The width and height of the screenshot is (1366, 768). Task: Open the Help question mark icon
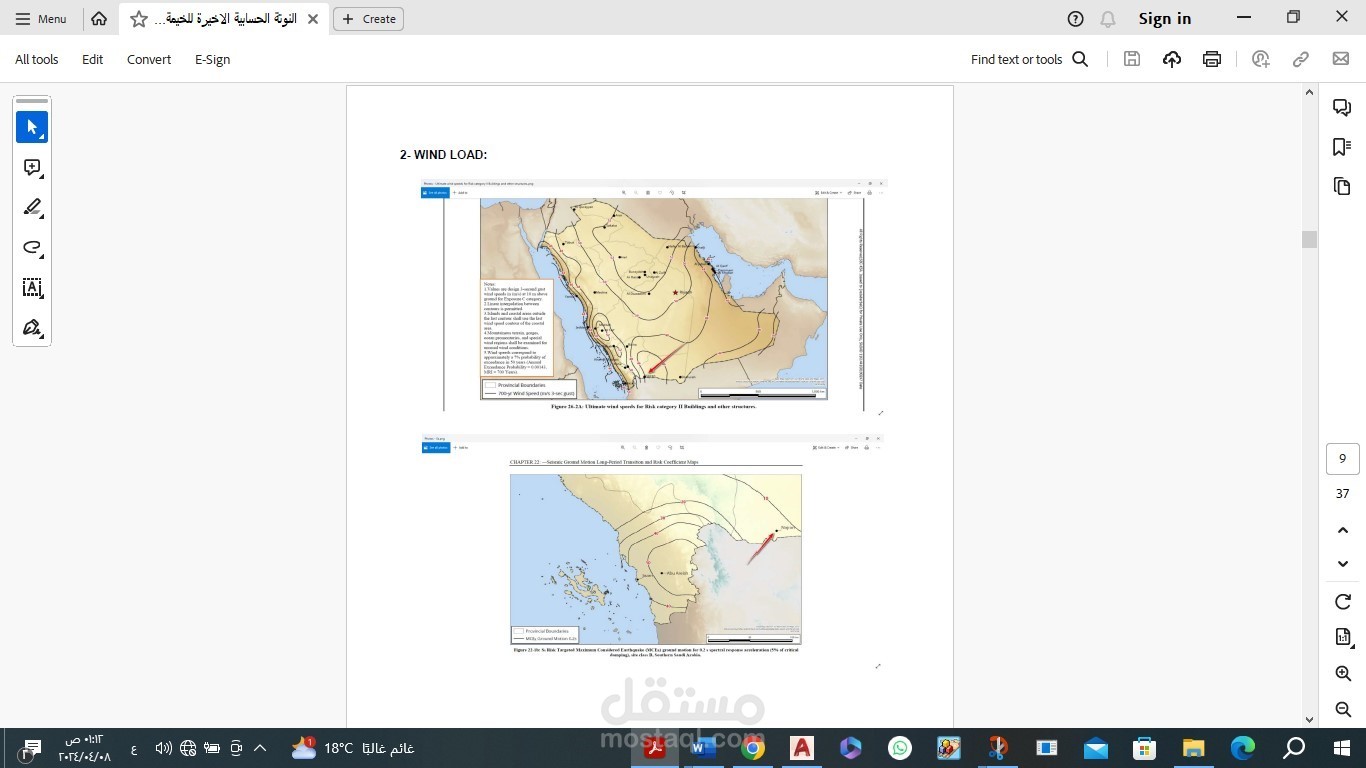1075,19
